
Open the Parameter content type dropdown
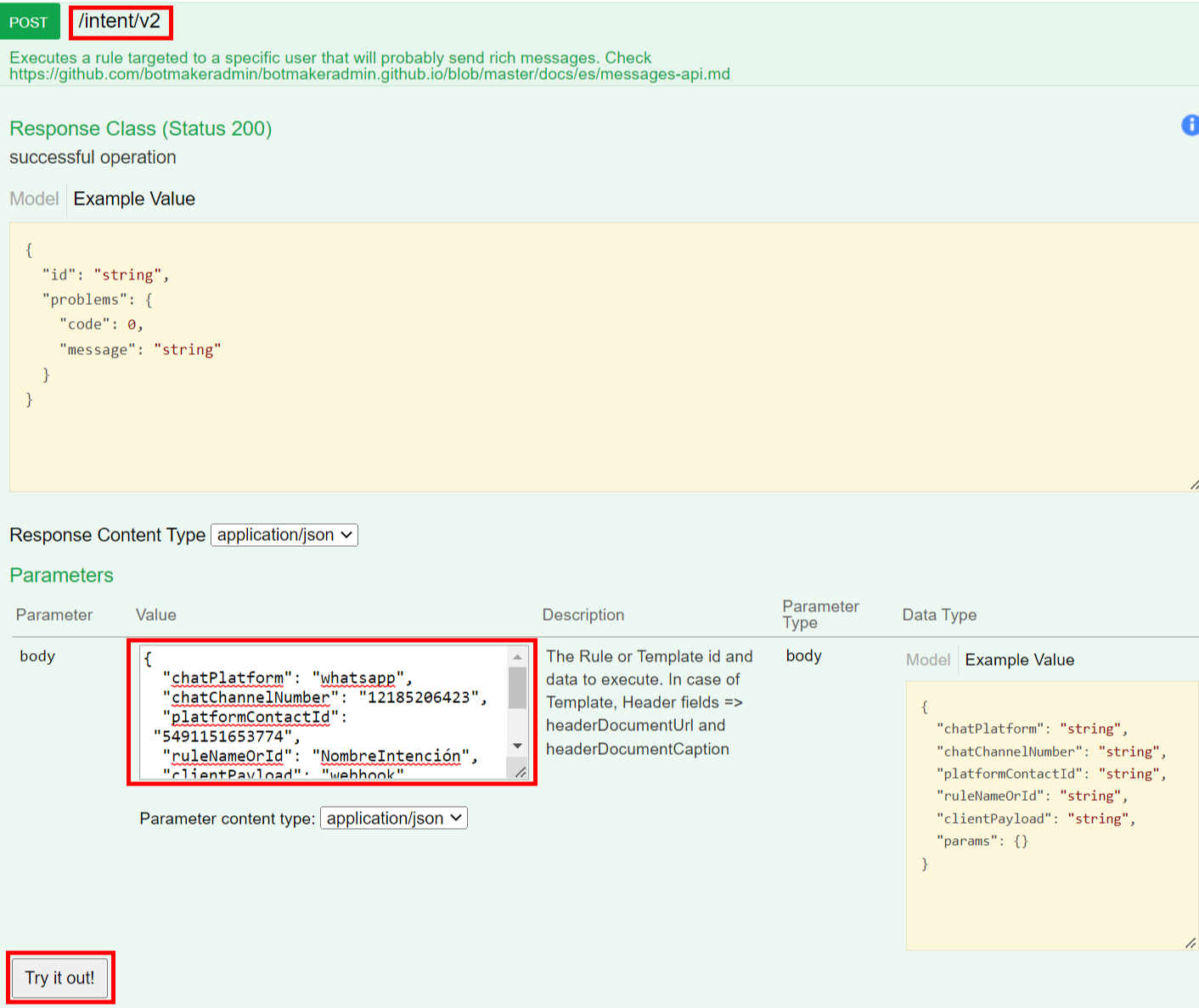tap(394, 818)
